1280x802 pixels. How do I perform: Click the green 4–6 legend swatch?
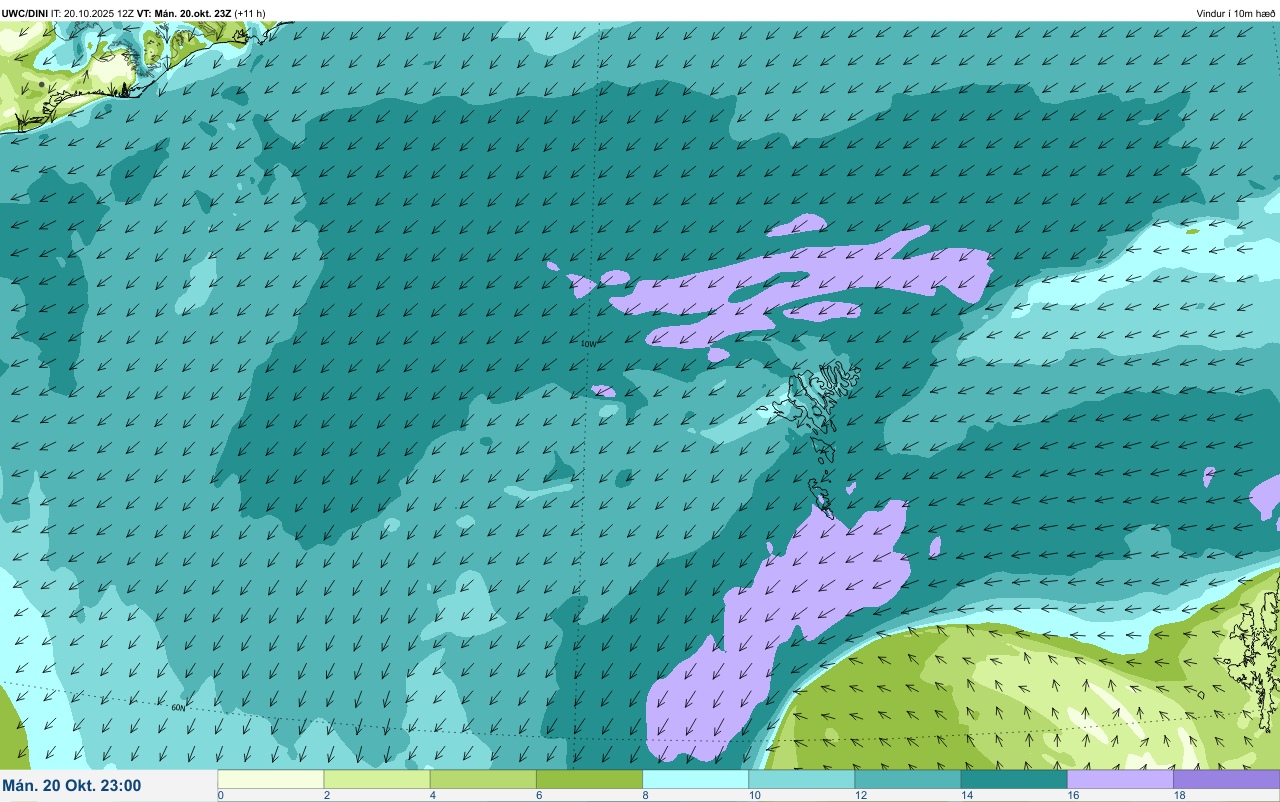point(483,779)
